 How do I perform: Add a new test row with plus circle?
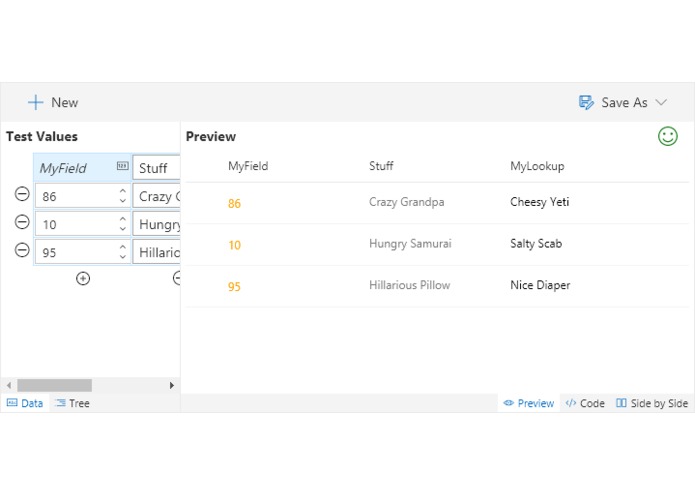pos(83,278)
